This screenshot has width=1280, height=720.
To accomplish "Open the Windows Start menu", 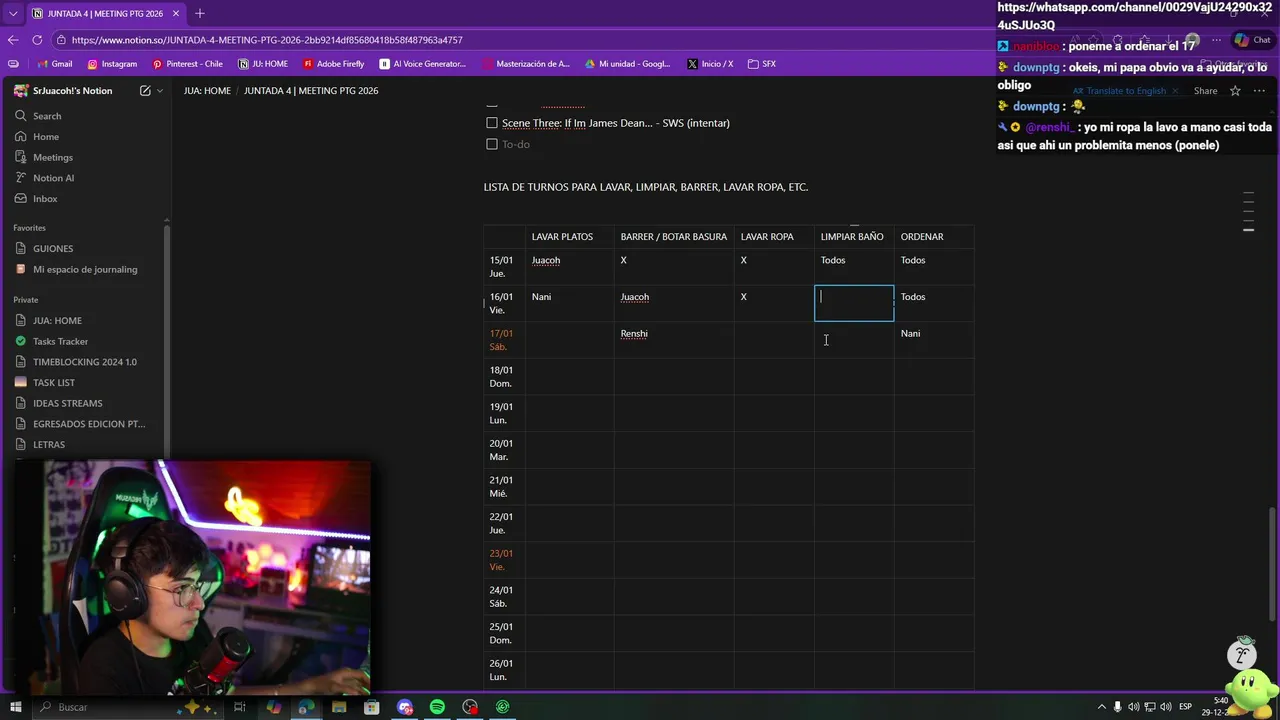I will 15,707.
